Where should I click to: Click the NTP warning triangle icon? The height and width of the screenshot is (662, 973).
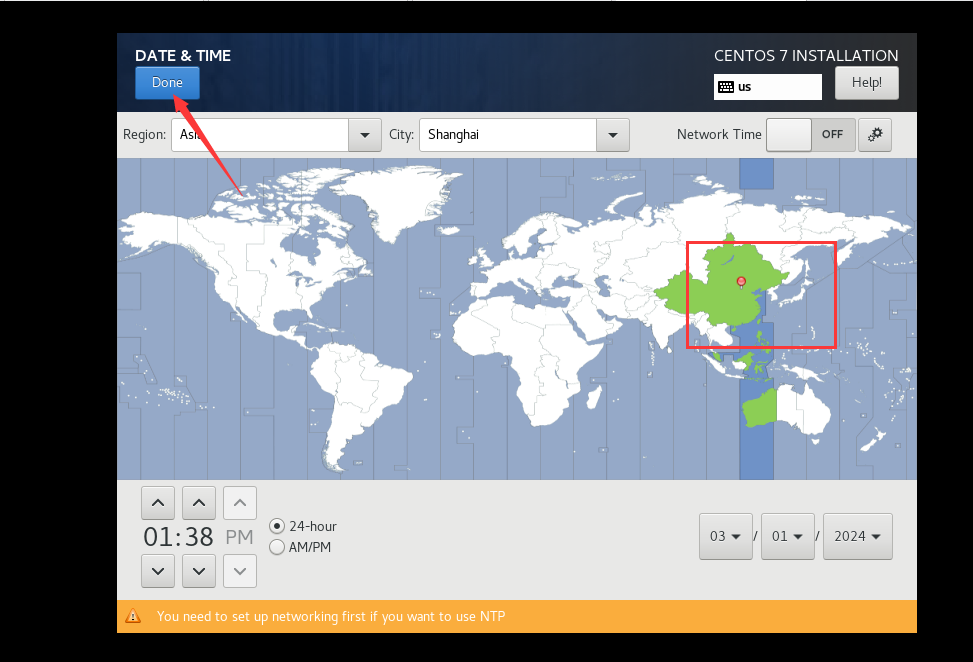[133, 616]
